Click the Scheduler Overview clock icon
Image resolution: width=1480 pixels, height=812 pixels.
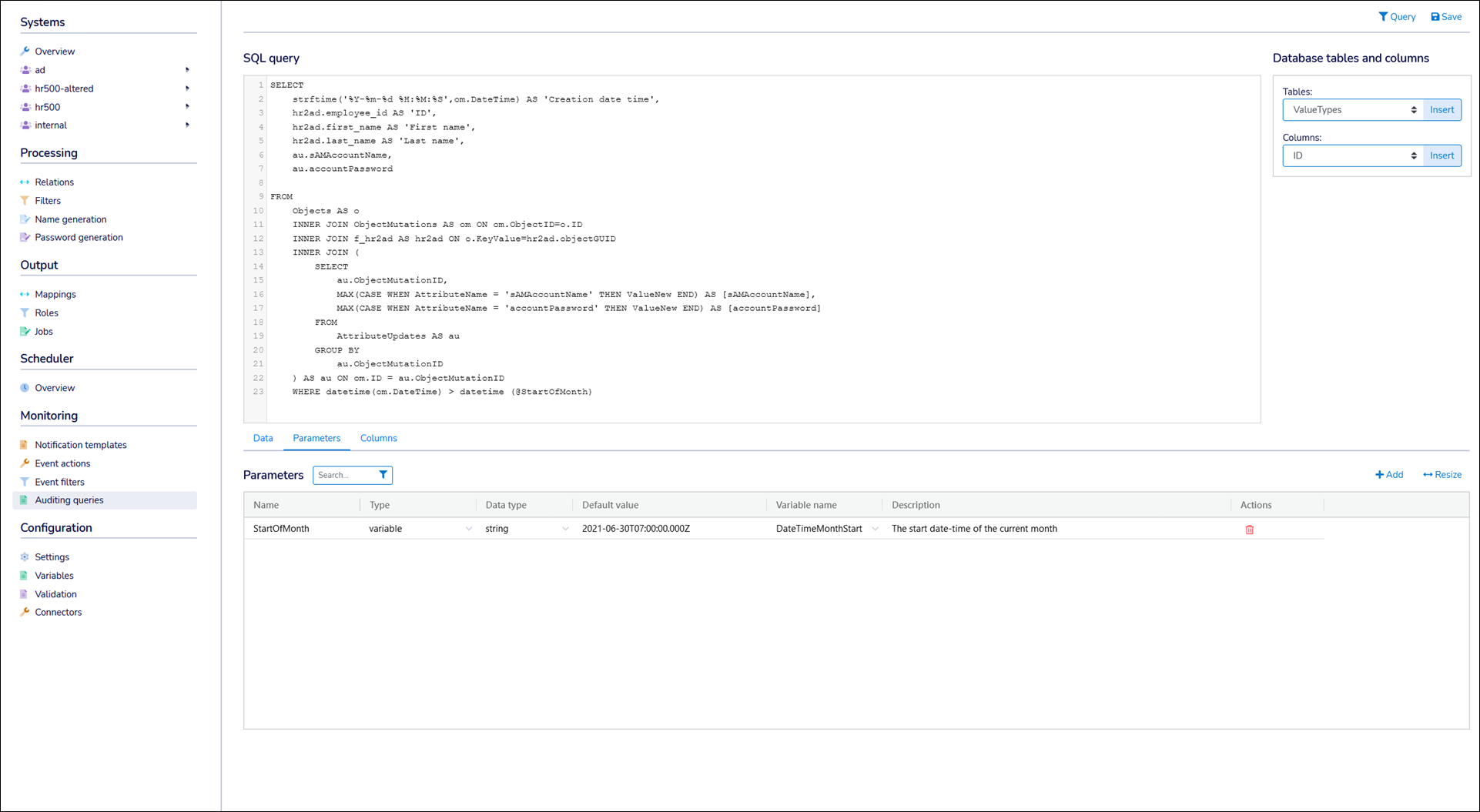(x=25, y=388)
